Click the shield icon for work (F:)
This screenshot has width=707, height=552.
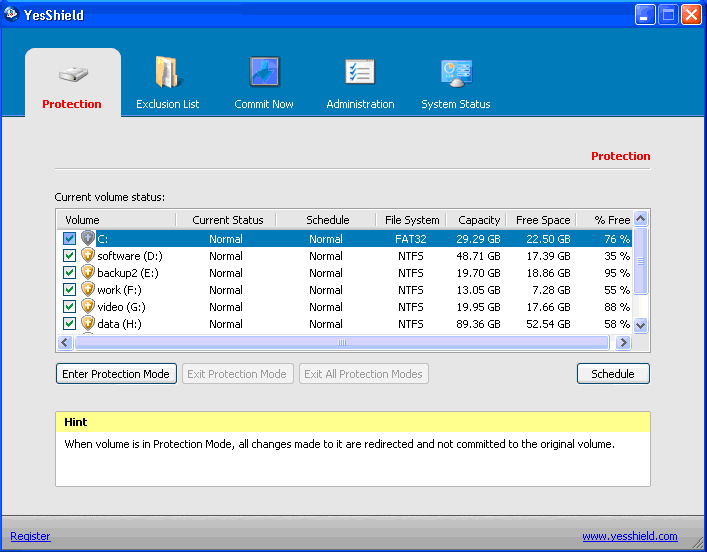(x=87, y=289)
